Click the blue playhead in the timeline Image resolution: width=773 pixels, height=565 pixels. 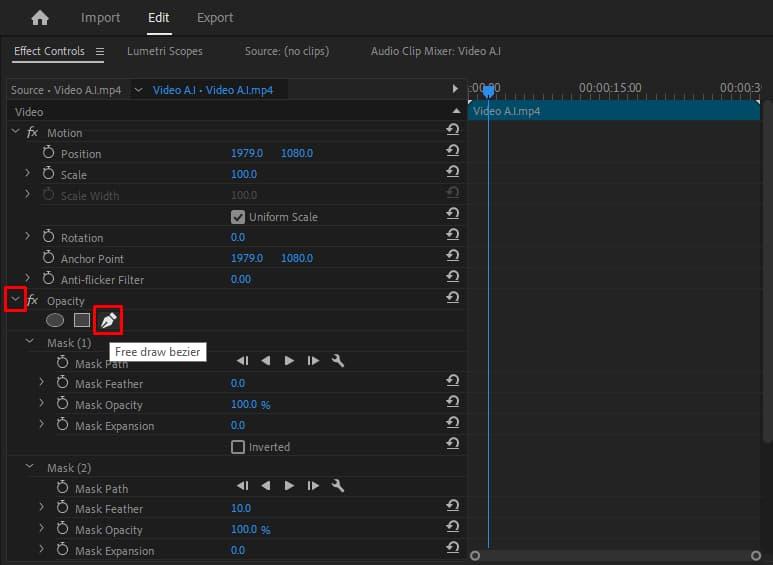(x=488, y=91)
